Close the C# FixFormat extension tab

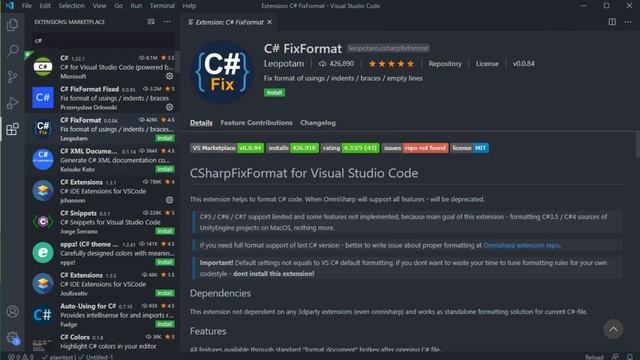click(269, 22)
